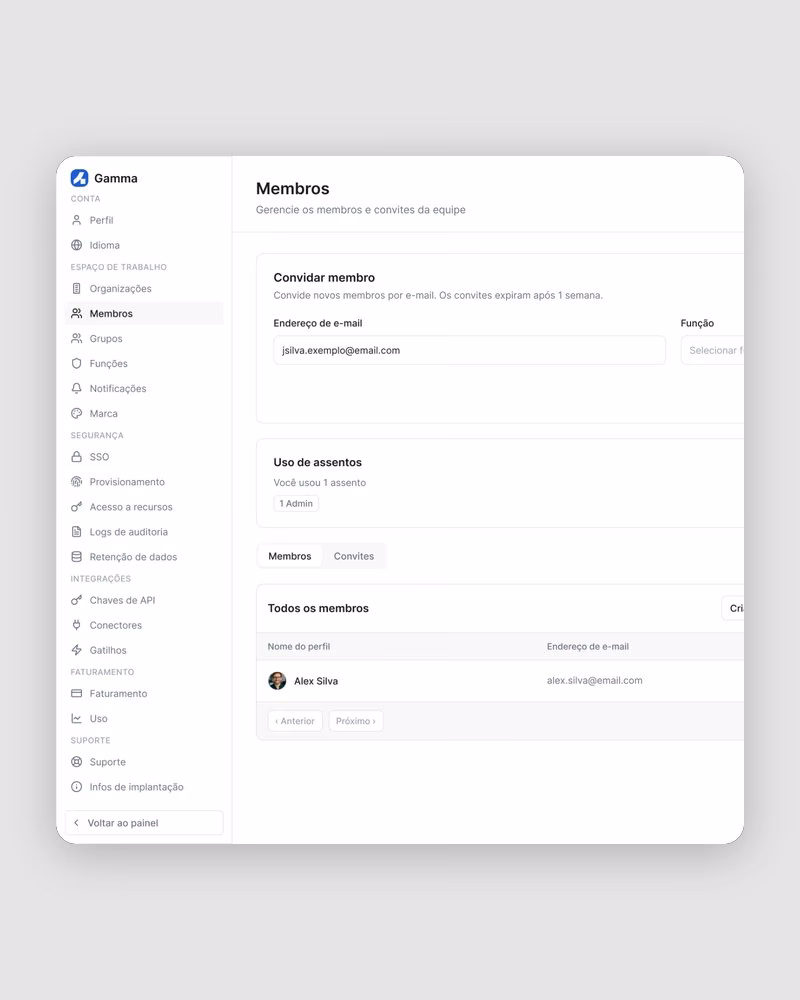Click the Funções shield icon

click(77, 364)
